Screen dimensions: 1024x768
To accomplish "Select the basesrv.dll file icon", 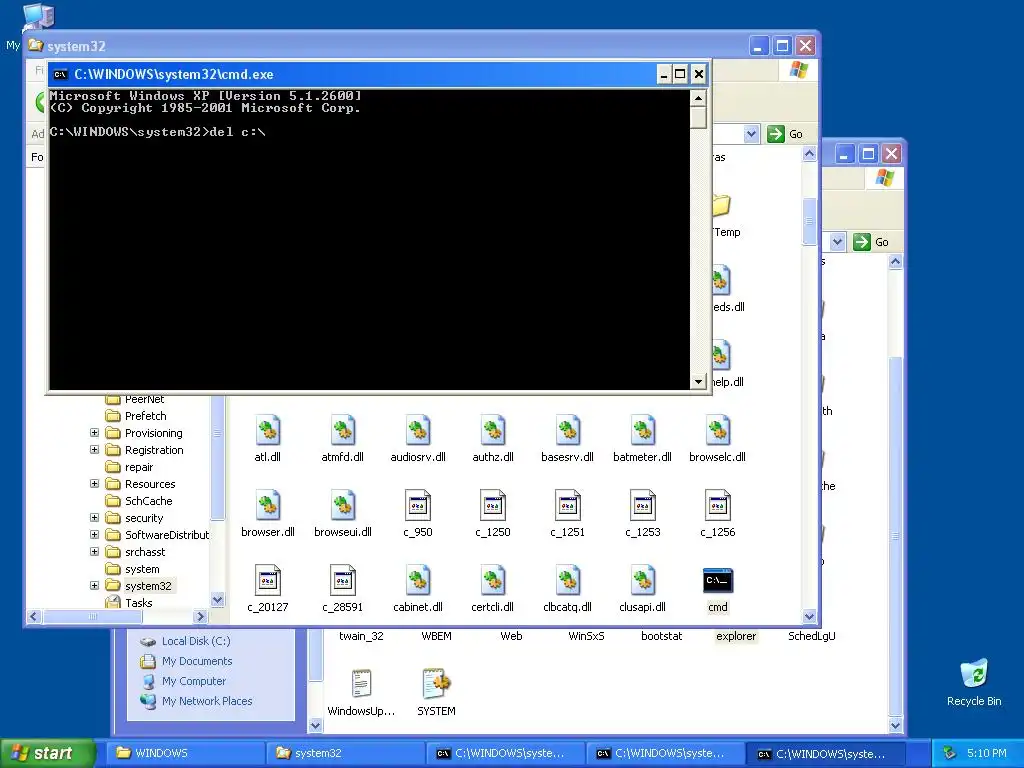I will (x=568, y=430).
